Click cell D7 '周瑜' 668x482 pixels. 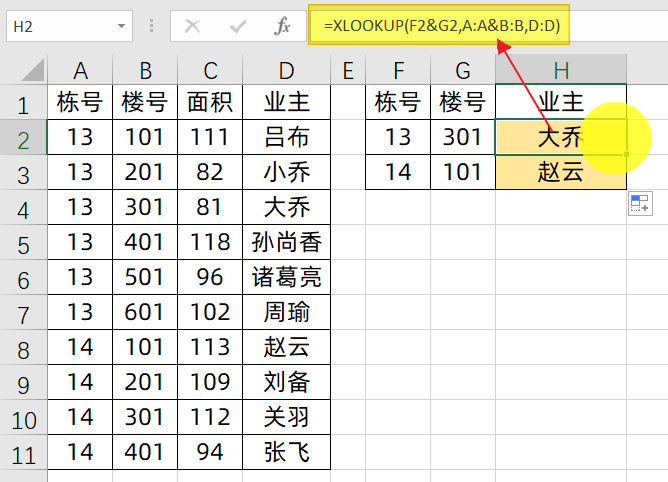pyautogui.click(x=286, y=312)
